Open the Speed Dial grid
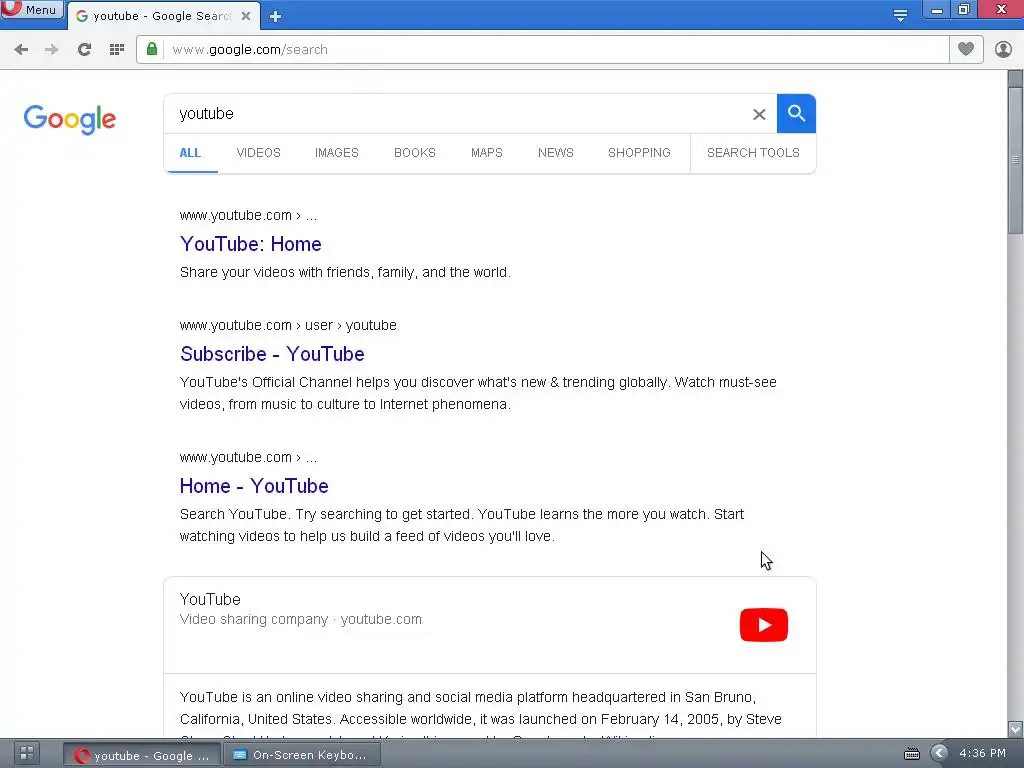Screen dimensions: 1024x768 click(x=117, y=50)
